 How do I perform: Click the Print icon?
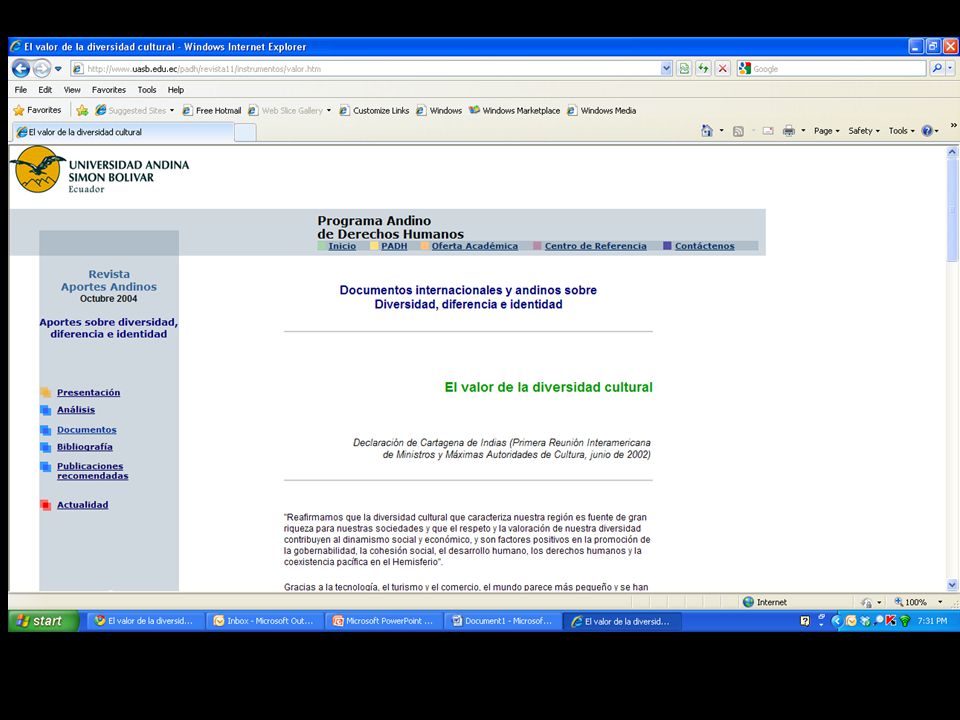click(789, 131)
